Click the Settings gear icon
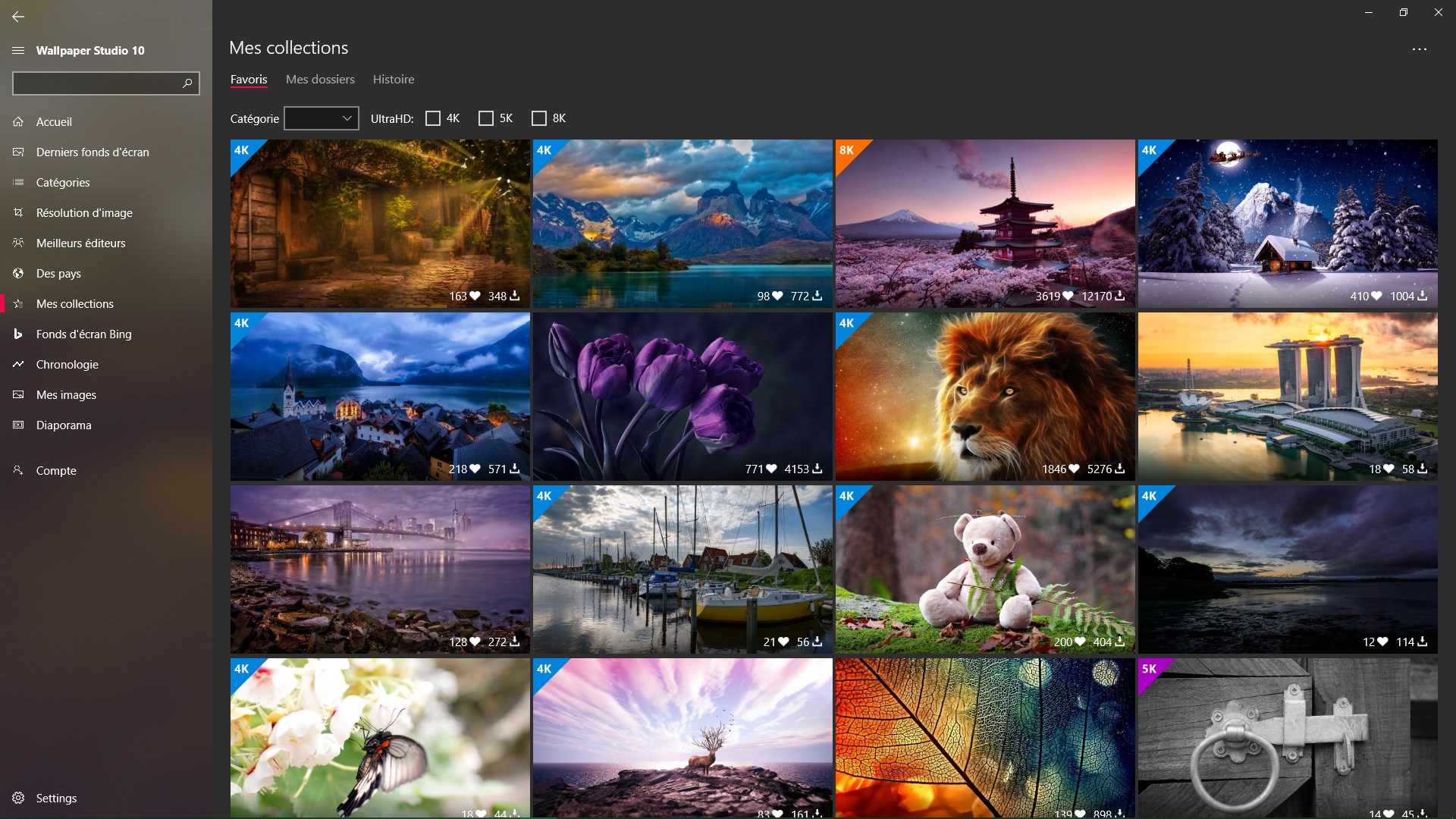 point(18,798)
